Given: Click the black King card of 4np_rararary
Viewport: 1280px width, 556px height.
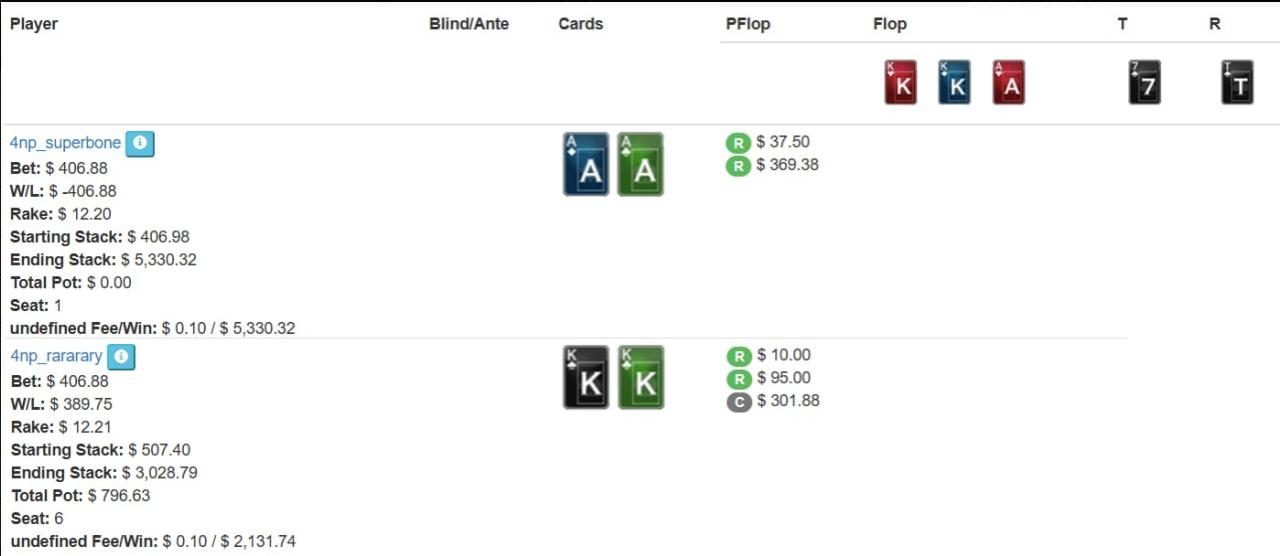Looking at the screenshot, I should pos(586,378).
